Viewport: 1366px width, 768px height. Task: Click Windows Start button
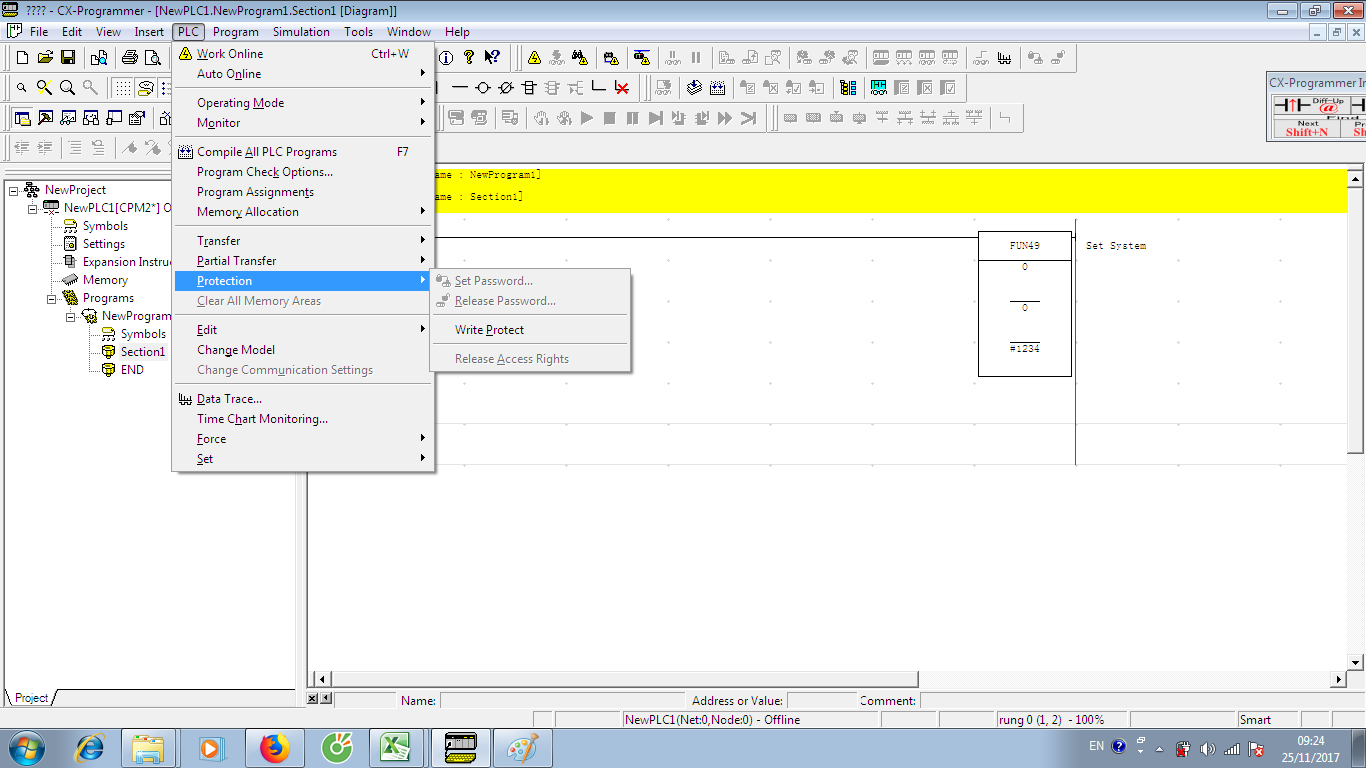coord(25,747)
